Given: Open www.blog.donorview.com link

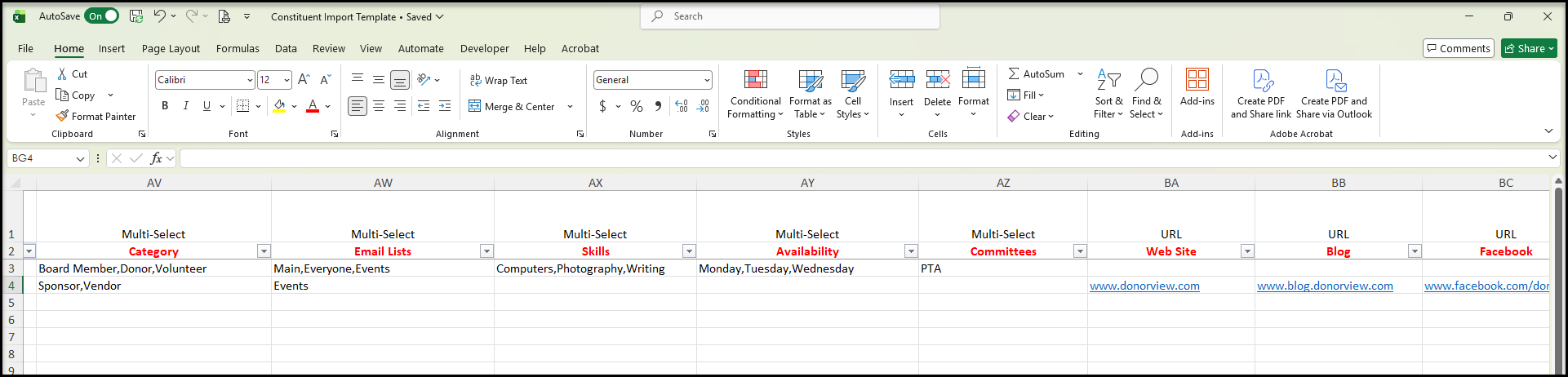Looking at the screenshot, I should tap(1325, 286).
